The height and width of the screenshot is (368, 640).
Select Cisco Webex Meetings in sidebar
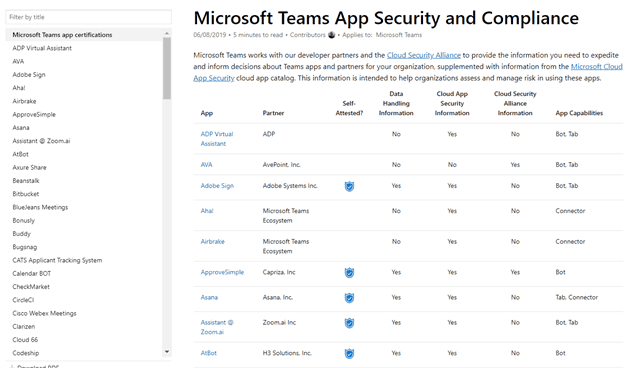(44, 313)
